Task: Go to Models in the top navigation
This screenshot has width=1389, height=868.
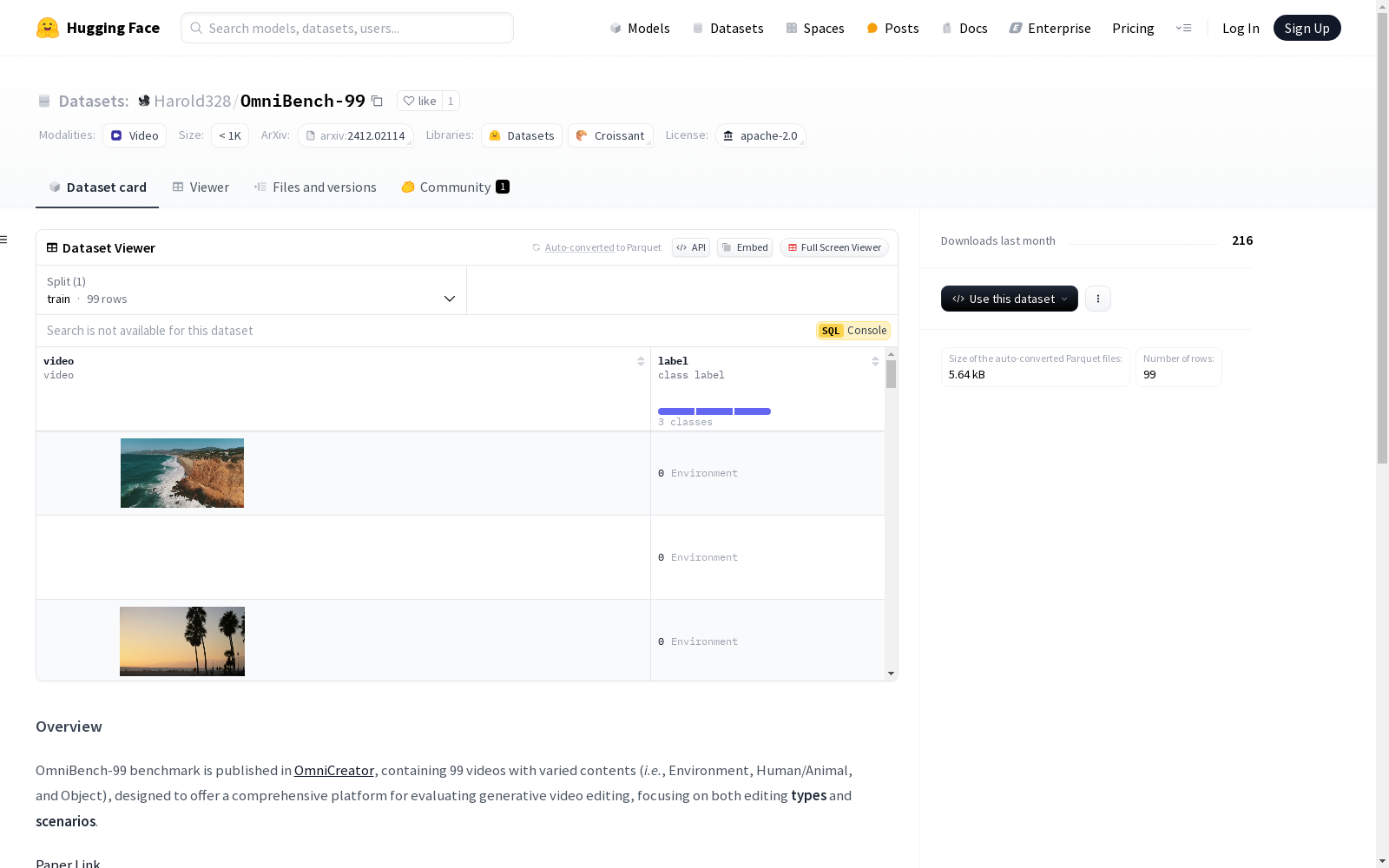Action: [640, 28]
